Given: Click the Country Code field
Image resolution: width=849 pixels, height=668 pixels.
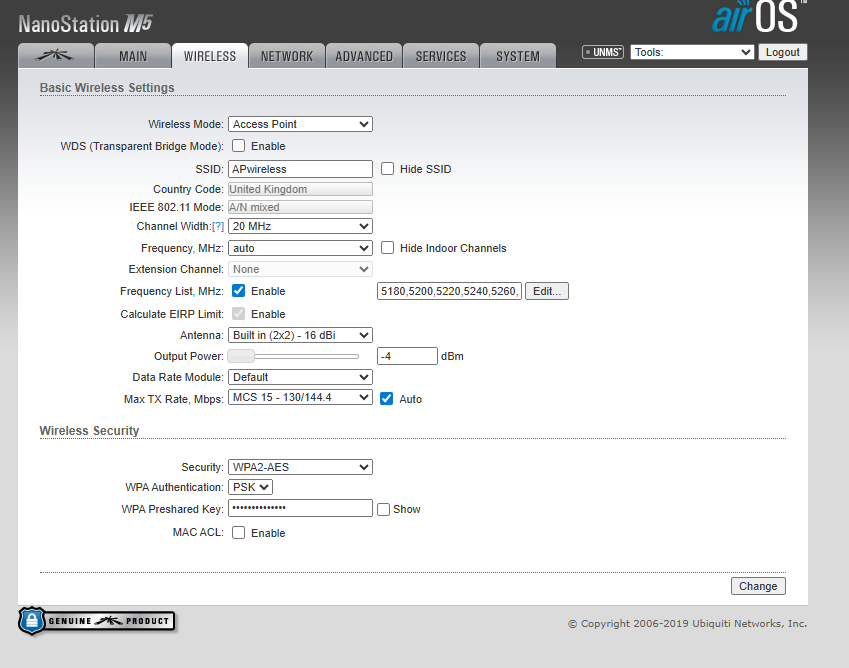Looking at the screenshot, I should (300, 189).
